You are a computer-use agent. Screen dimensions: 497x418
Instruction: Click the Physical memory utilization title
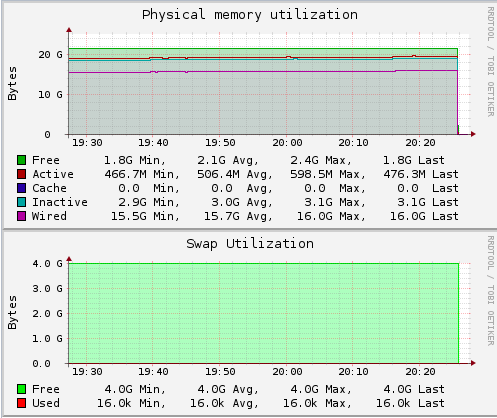pyautogui.click(x=250, y=15)
